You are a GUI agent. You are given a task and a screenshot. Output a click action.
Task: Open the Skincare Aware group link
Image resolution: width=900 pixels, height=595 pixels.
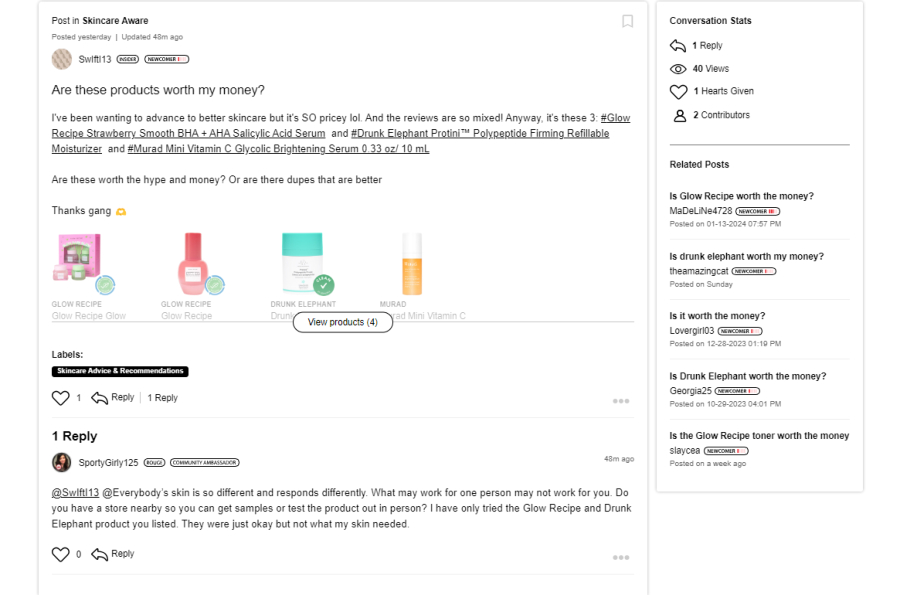click(115, 21)
